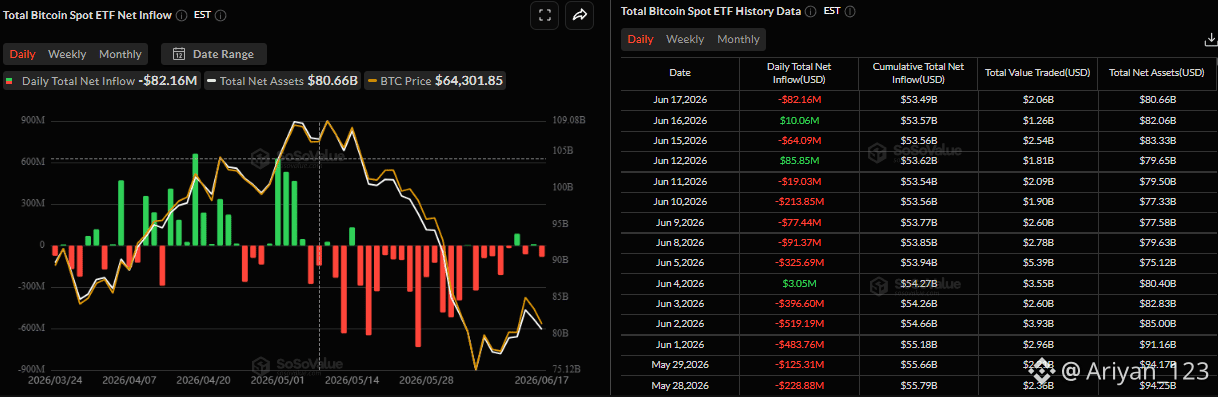Click the Jun 15,2026 date cell

pos(680,140)
